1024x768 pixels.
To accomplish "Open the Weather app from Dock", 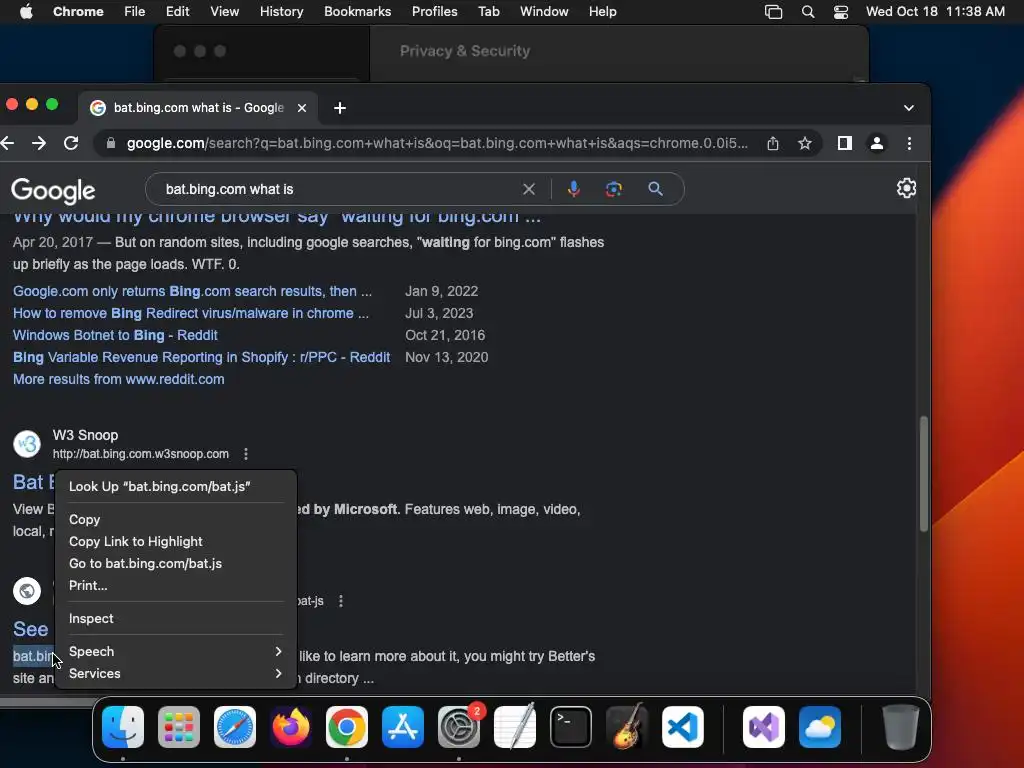I will 820,727.
